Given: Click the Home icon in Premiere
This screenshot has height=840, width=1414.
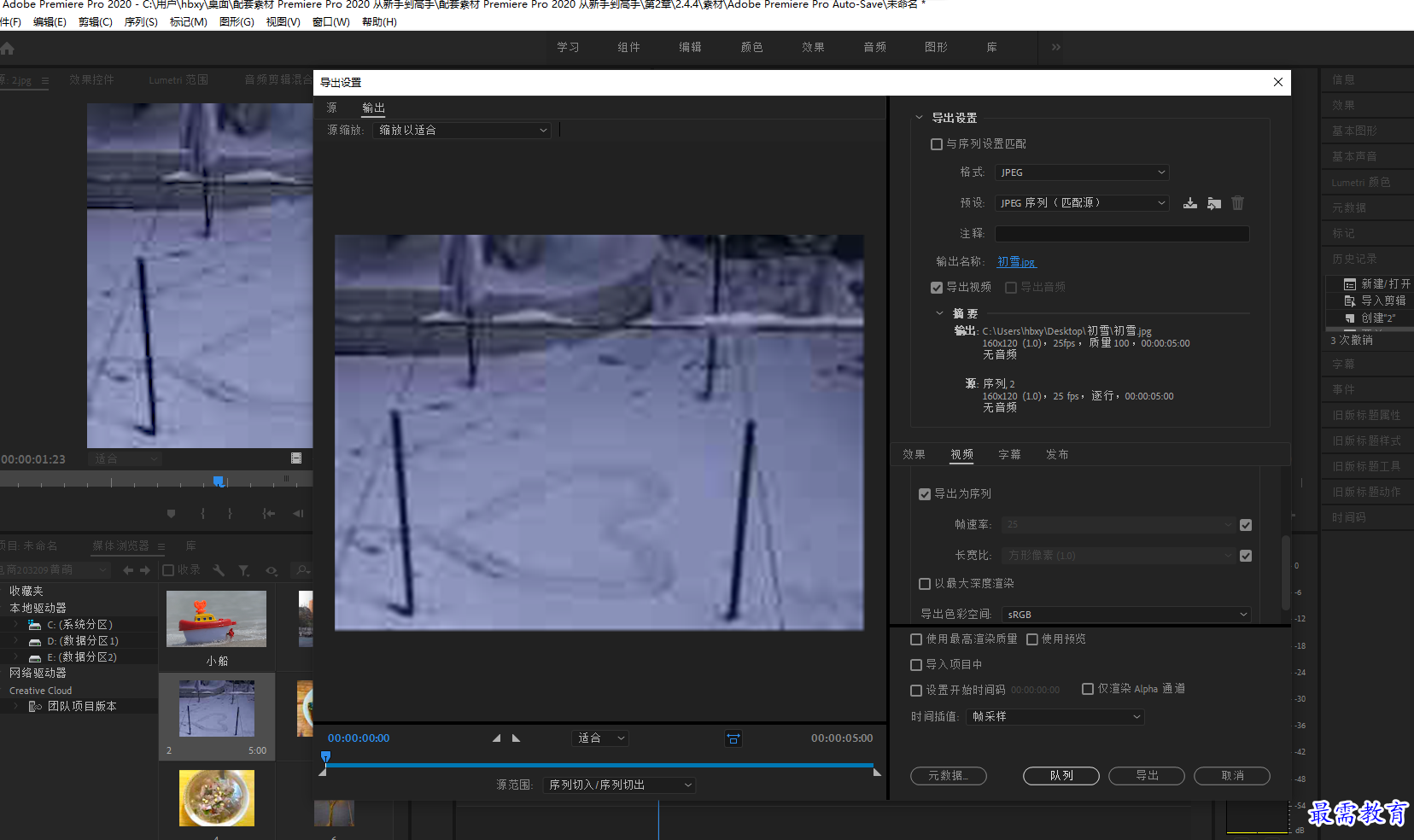Looking at the screenshot, I should [x=8, y=49].
